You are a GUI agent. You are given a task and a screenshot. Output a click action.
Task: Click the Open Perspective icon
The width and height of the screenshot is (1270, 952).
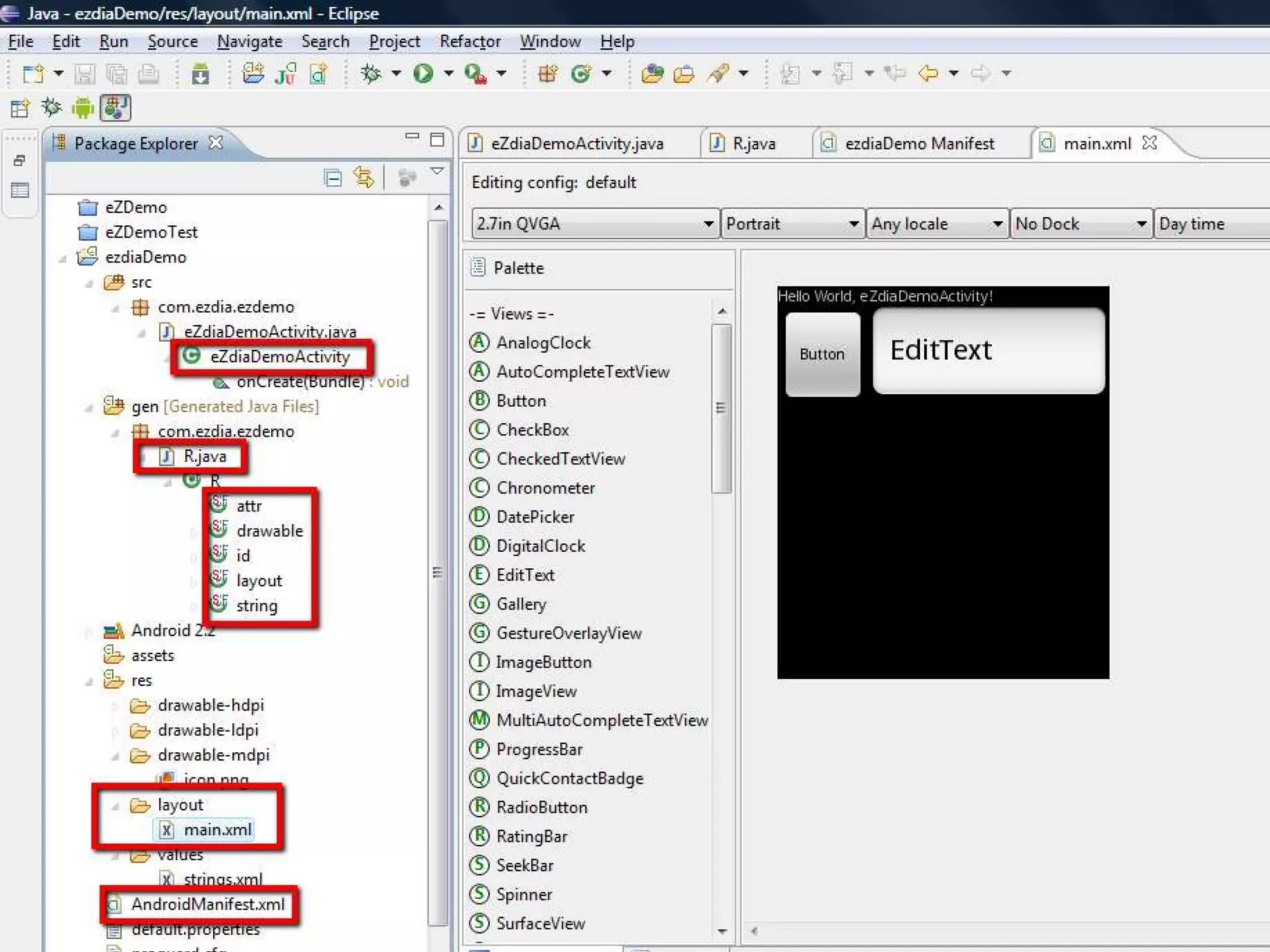pyautogui.click(x=20, y=108)
